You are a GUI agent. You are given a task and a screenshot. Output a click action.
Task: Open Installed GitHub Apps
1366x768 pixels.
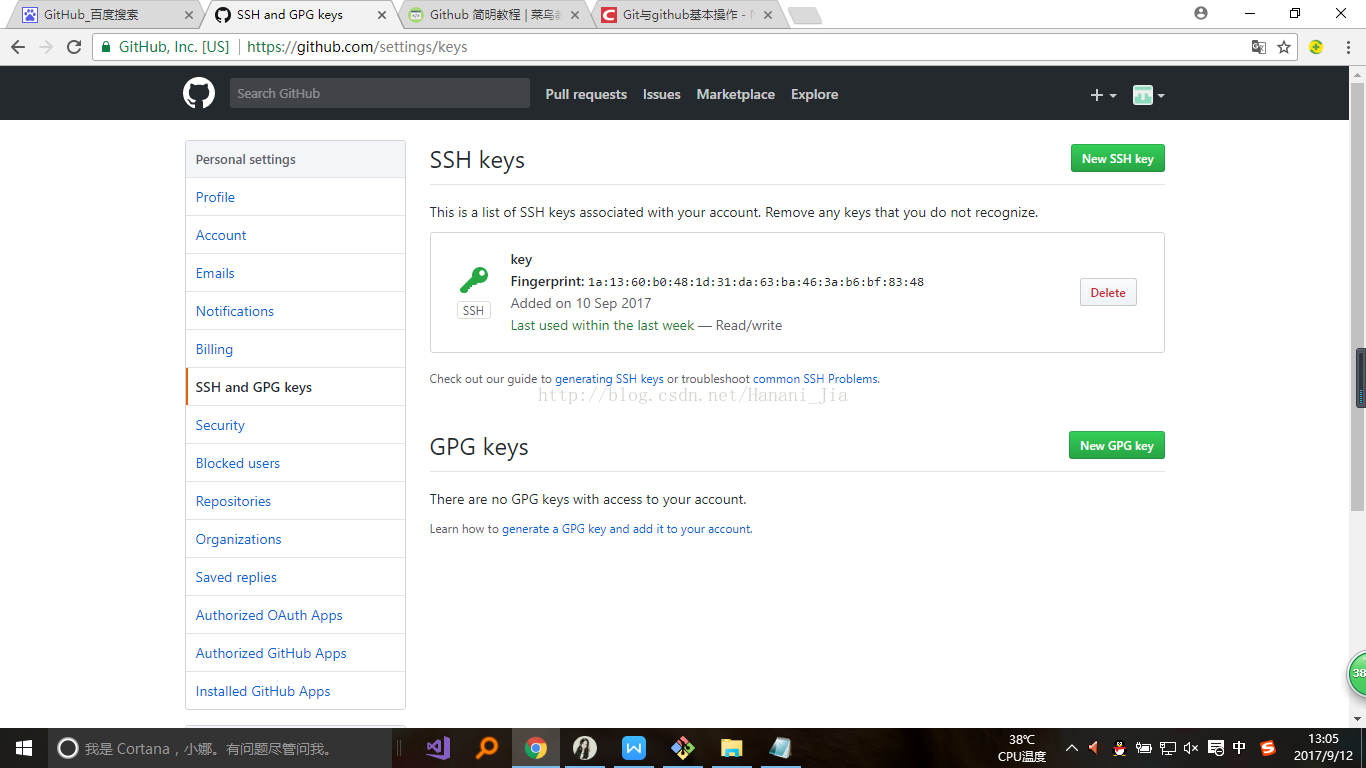pyautogui.click(x=295, y=691)
